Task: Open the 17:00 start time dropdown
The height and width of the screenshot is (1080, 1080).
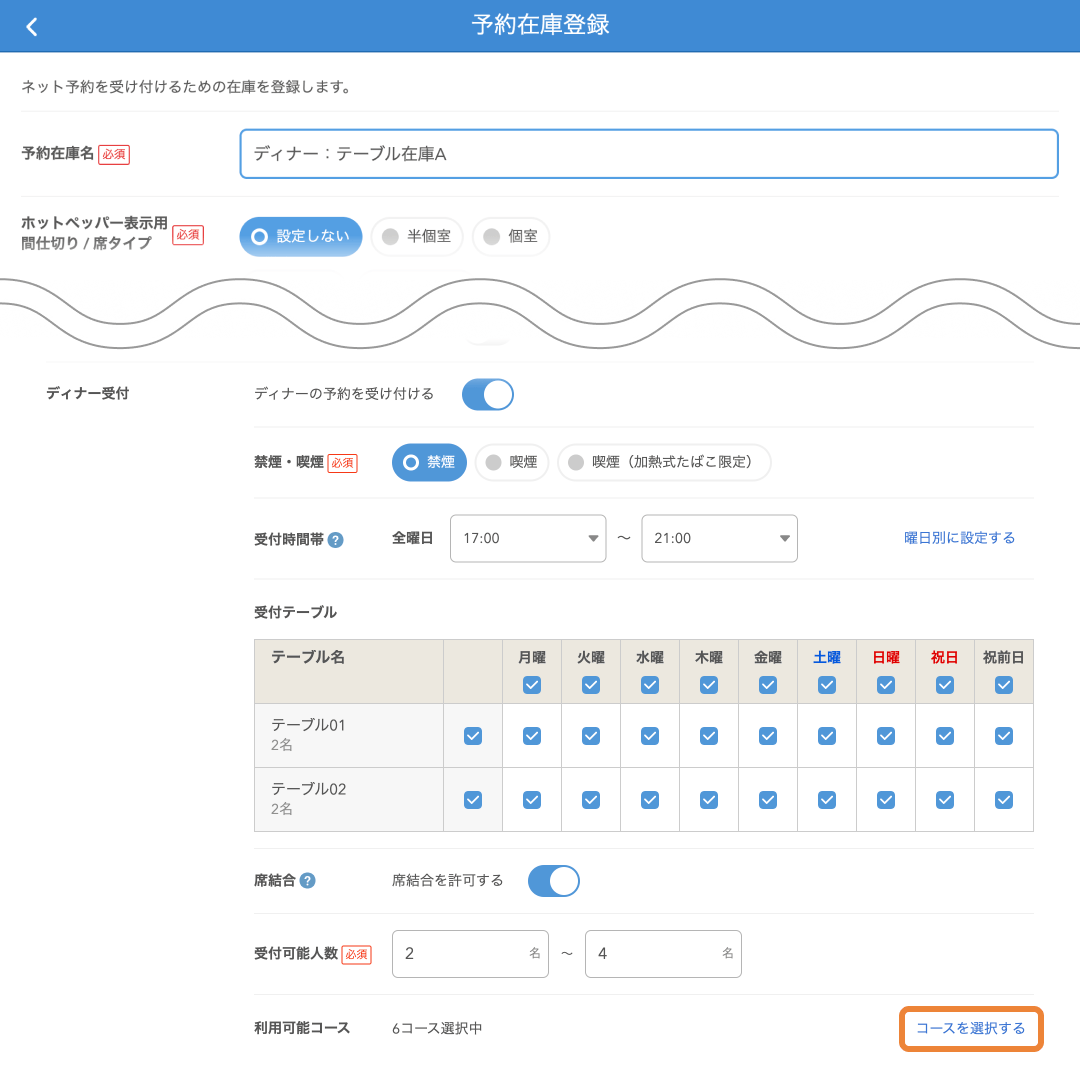Action: click(x=528, y=539)
